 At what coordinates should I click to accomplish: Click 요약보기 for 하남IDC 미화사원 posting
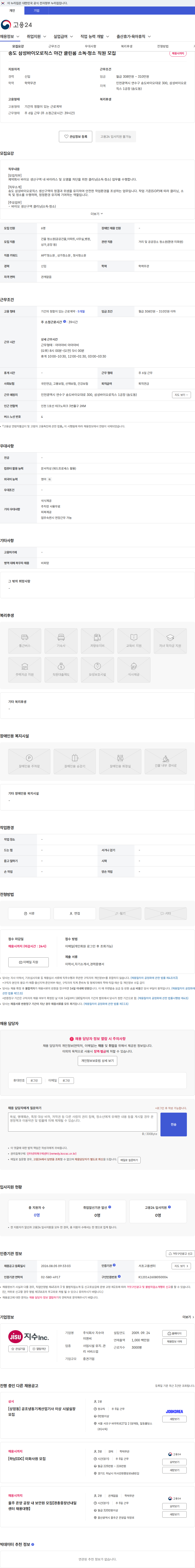174,1462
